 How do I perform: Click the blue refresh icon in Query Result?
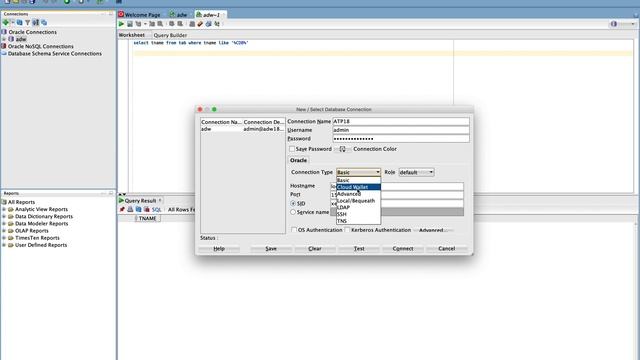click(138, 209)
